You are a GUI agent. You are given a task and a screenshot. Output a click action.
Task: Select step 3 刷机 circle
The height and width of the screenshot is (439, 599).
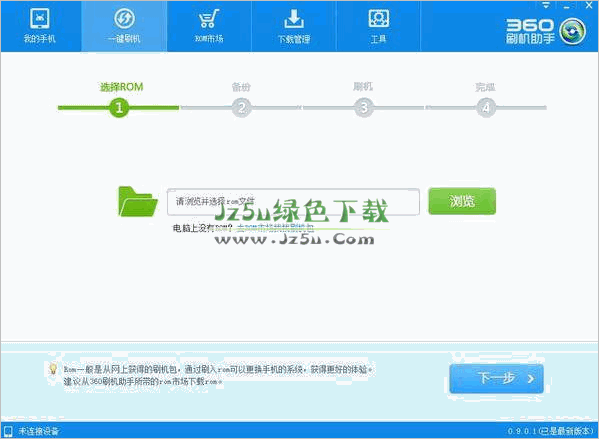pos(364,108)
